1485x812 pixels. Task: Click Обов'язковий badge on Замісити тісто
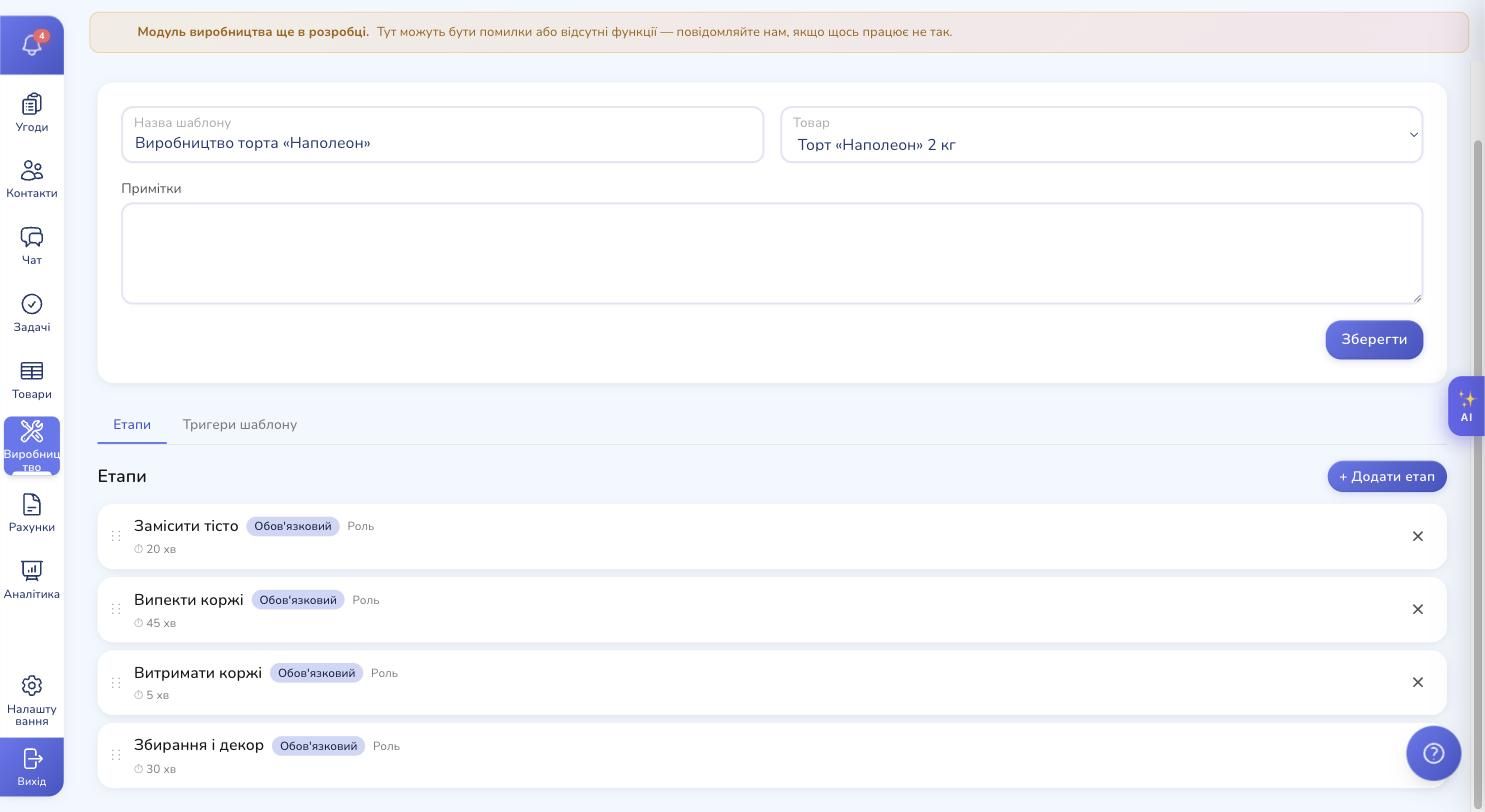tap(293, 526)
